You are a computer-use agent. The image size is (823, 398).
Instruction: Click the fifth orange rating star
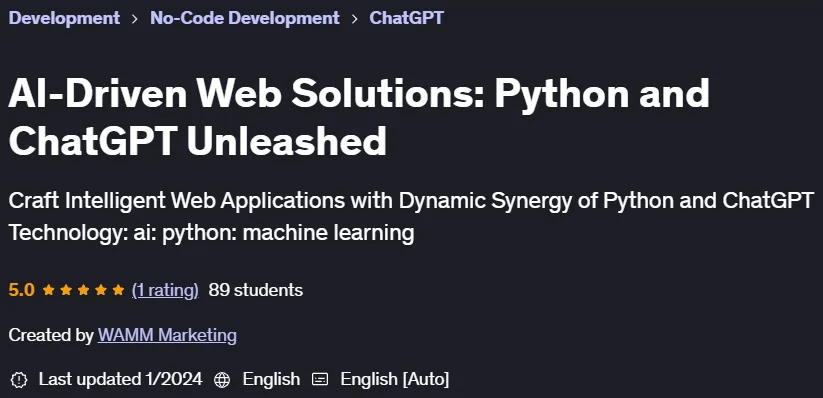[x=118, y=289]
